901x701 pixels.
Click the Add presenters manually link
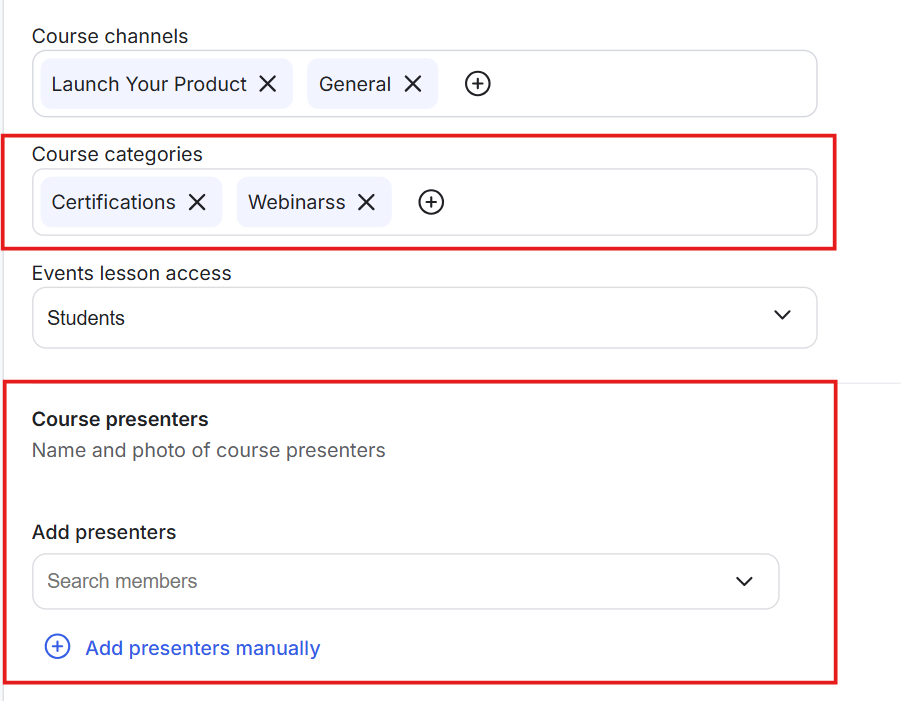[x=202, y=648]
